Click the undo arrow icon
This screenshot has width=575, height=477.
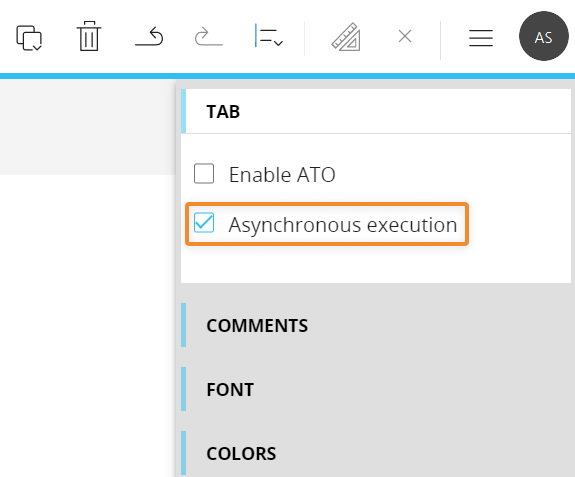coord(149,36)
